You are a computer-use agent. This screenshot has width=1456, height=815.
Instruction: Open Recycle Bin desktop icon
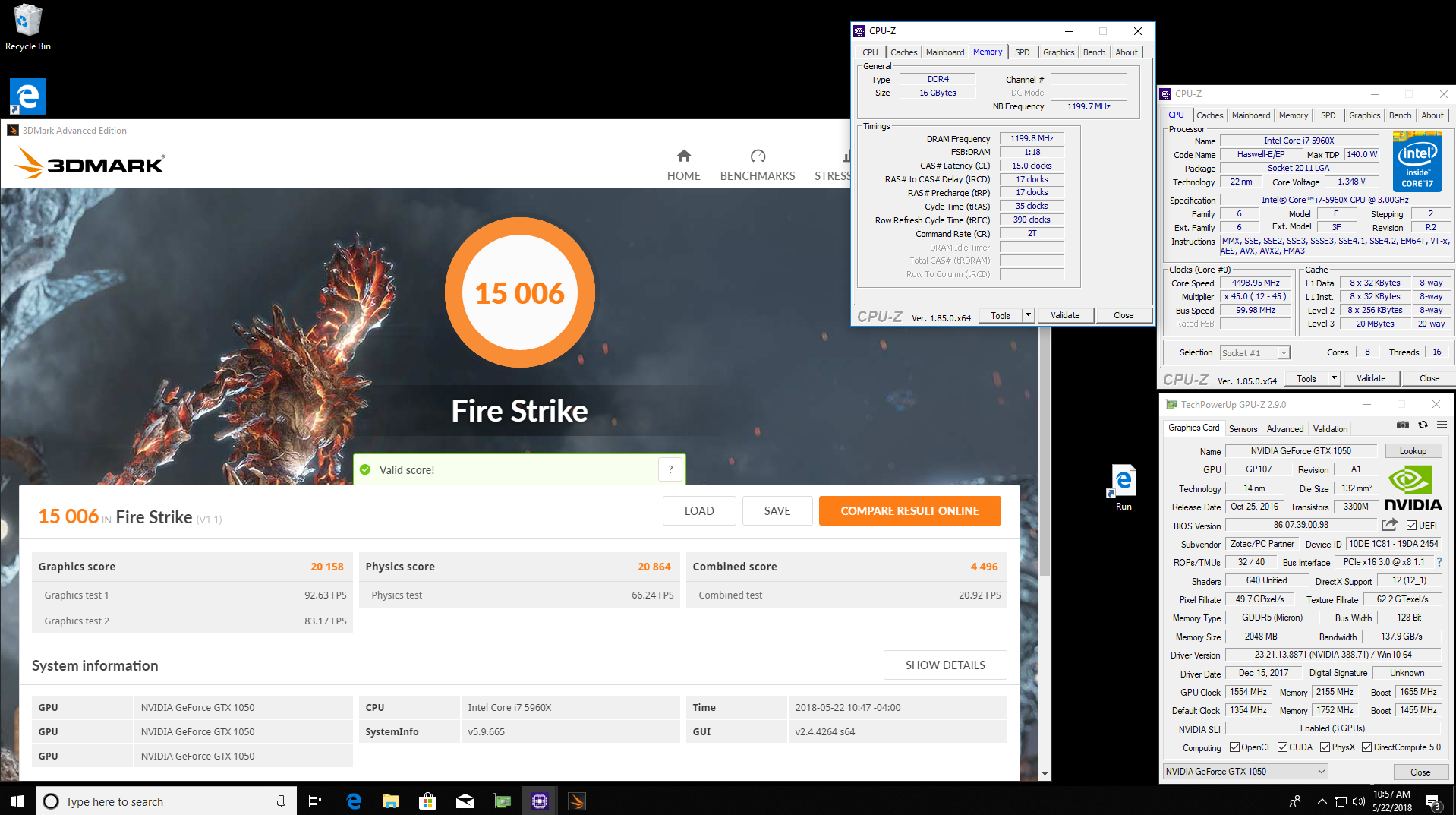(28, 27)
